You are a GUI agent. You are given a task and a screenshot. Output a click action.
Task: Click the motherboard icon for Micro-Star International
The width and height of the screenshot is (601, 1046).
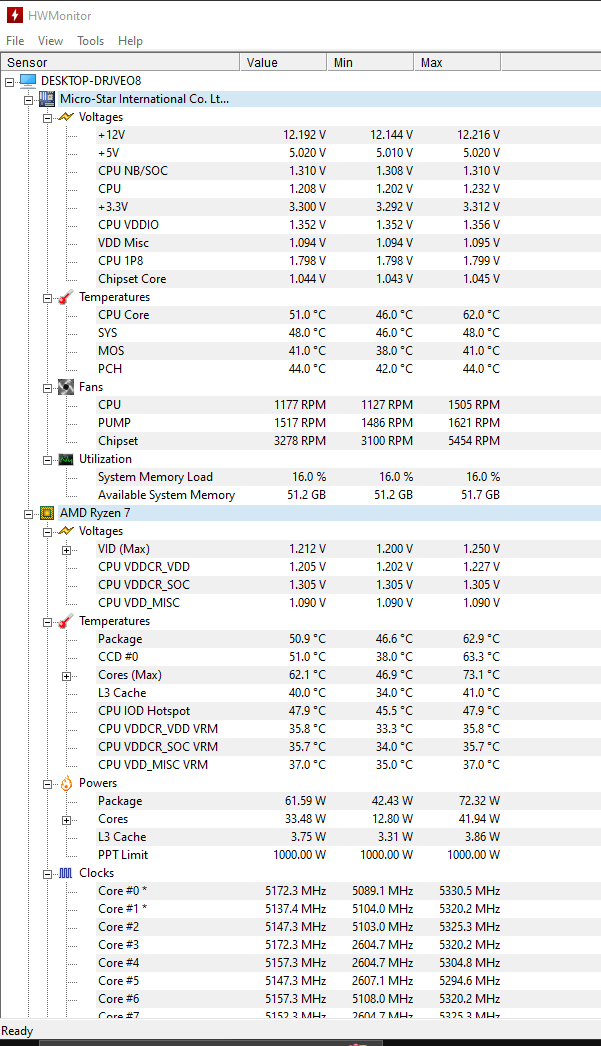point(47,99)
